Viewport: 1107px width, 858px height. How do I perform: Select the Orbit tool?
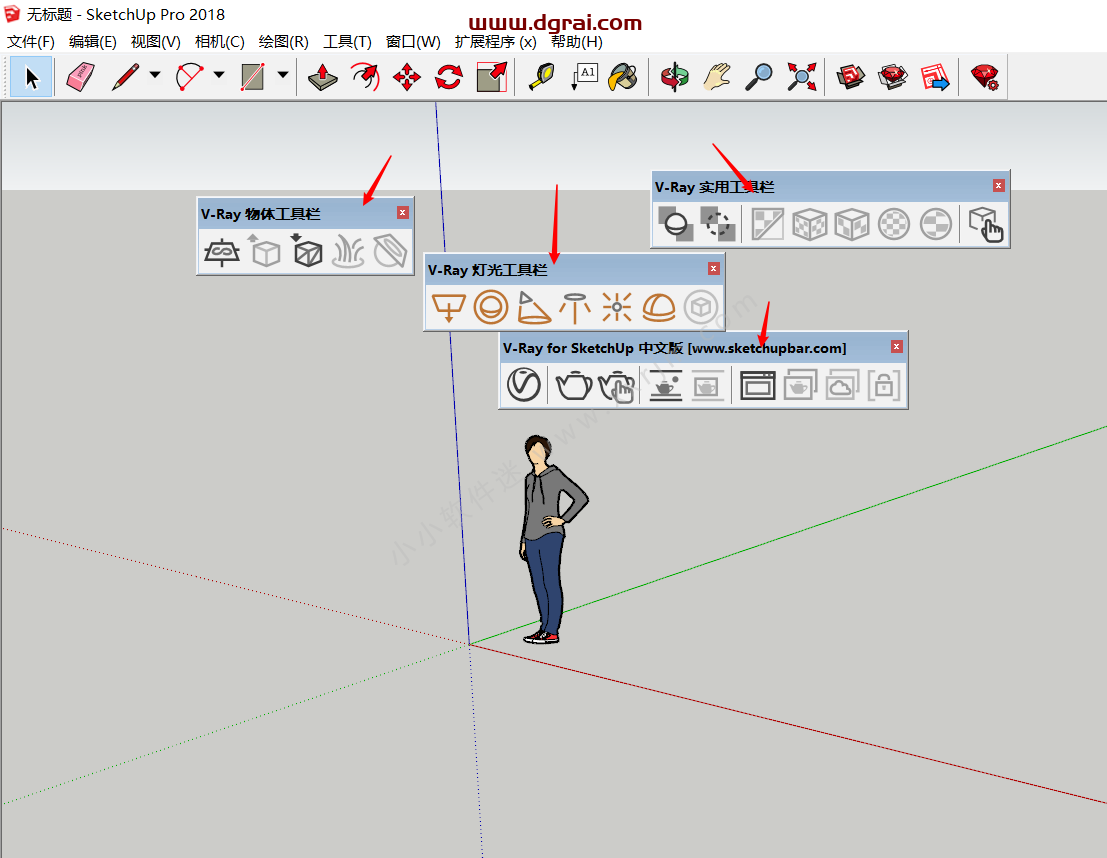point(674,77)
